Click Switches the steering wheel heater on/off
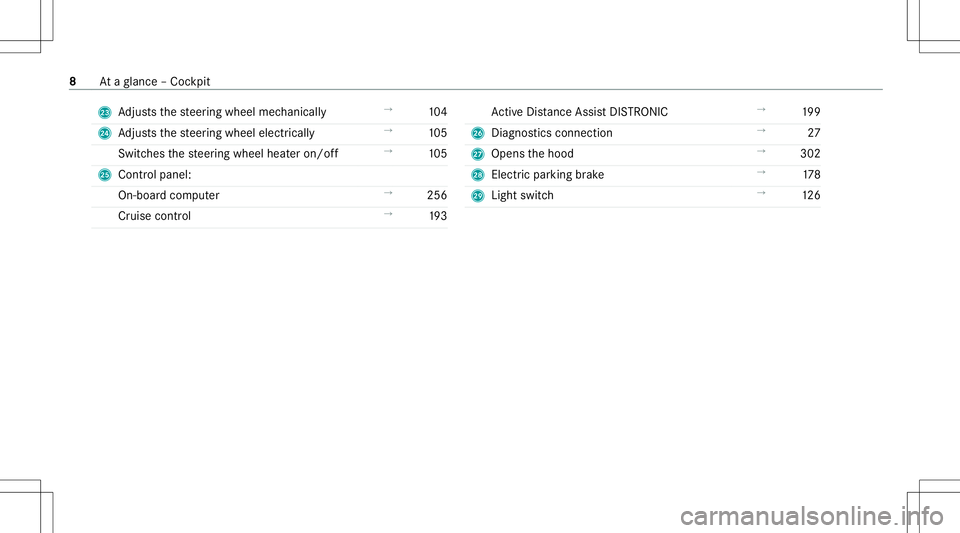 click(228, 154)
